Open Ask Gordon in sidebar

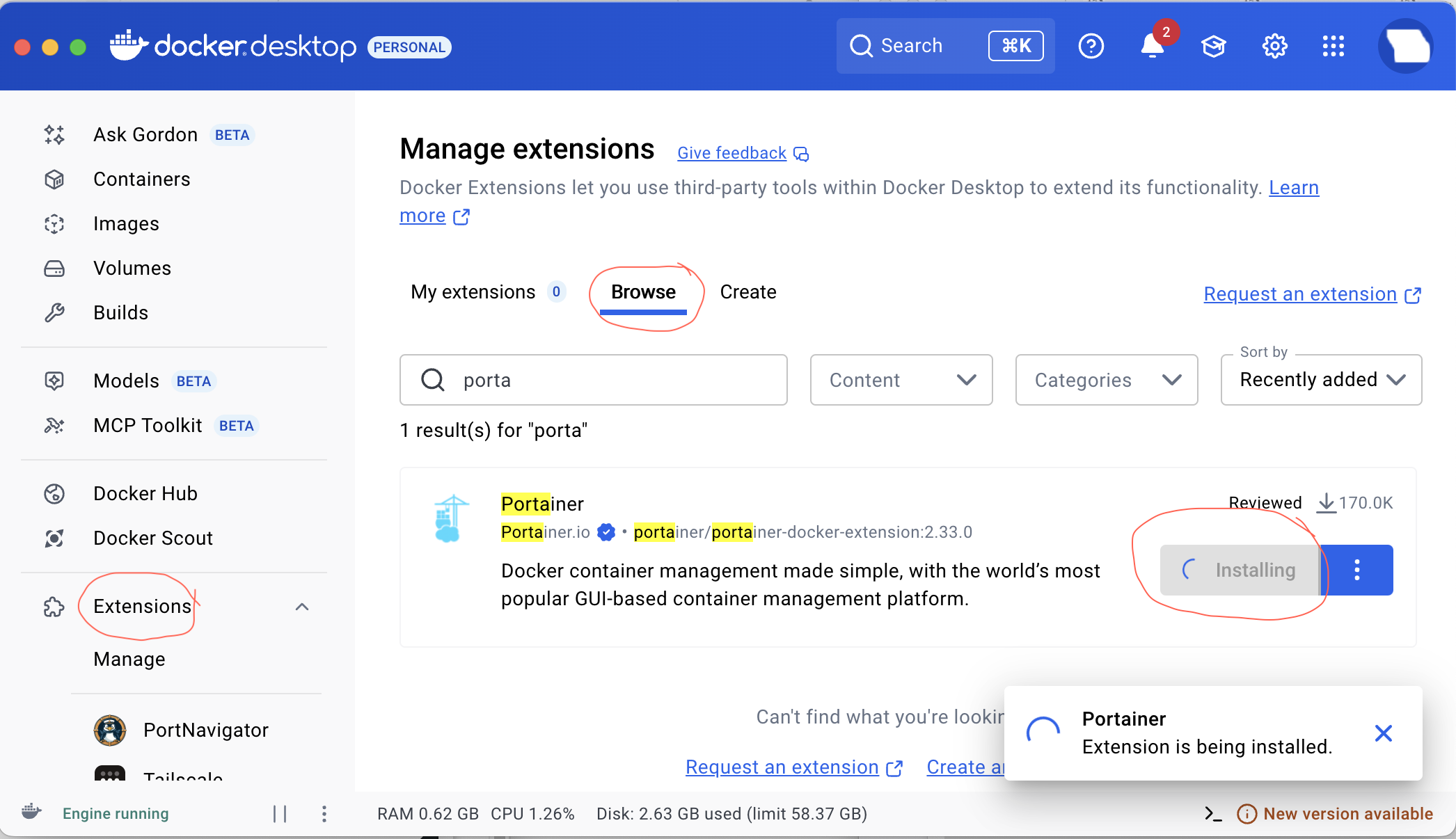(x=145, y=134)
